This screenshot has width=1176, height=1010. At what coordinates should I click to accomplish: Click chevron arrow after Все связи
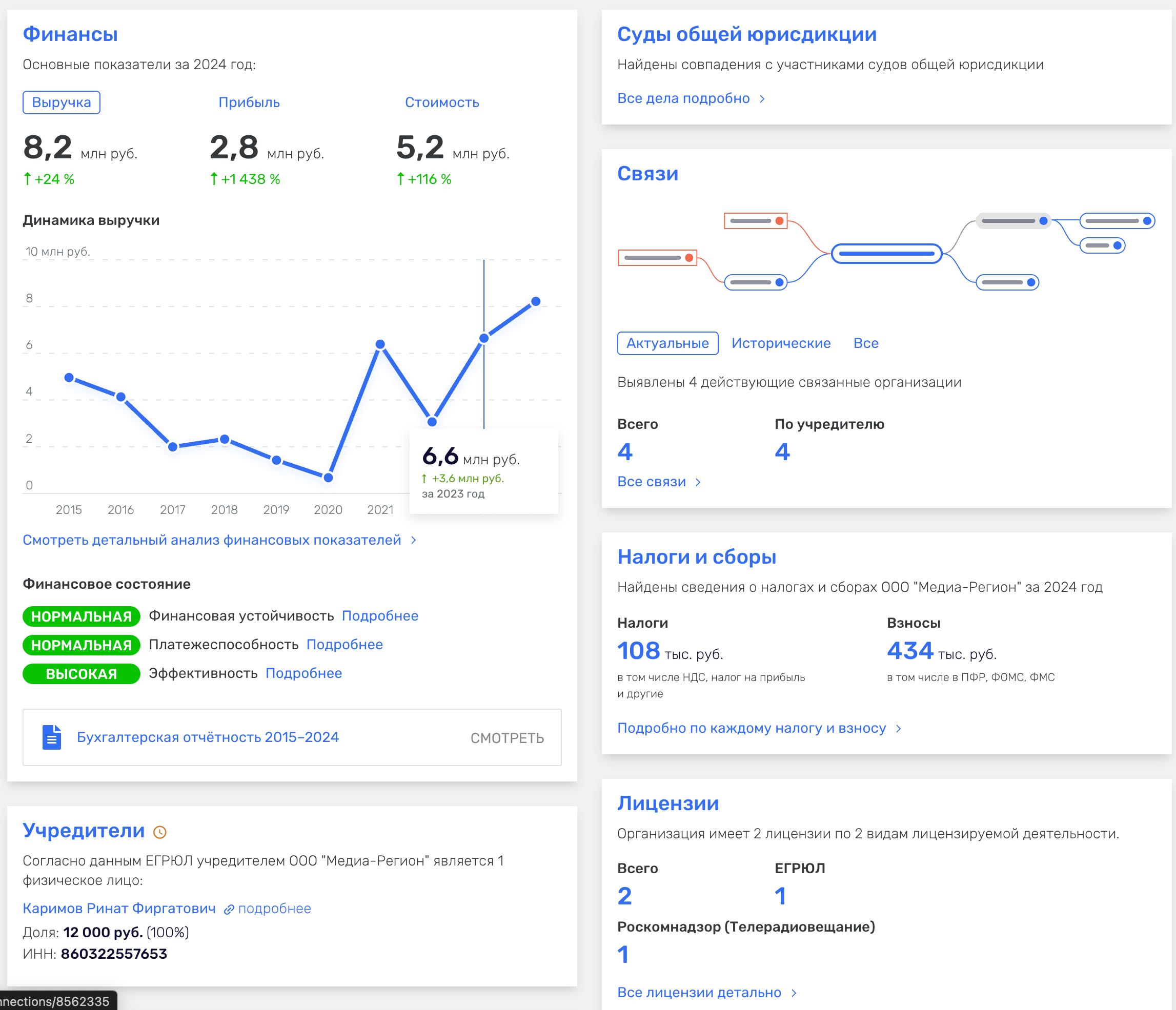tap(698, 482)
